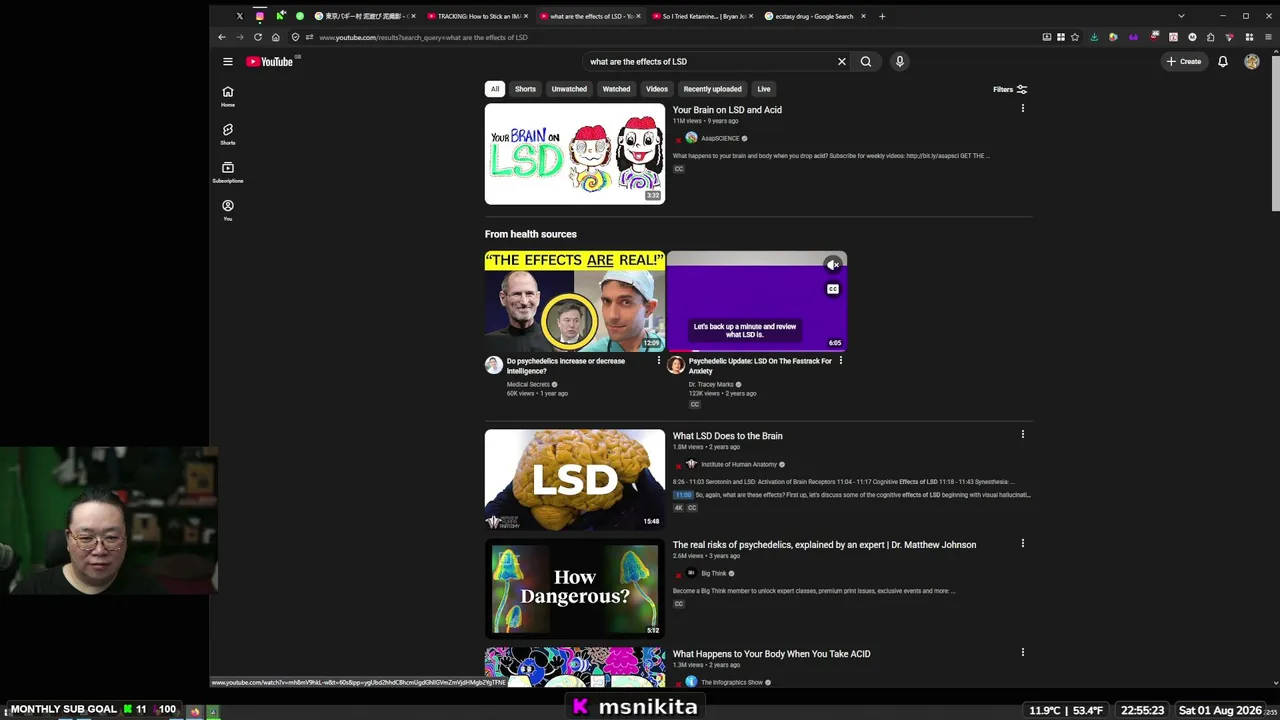
Task: Open the pinned Instagram tab
Action: pos(260,16)
